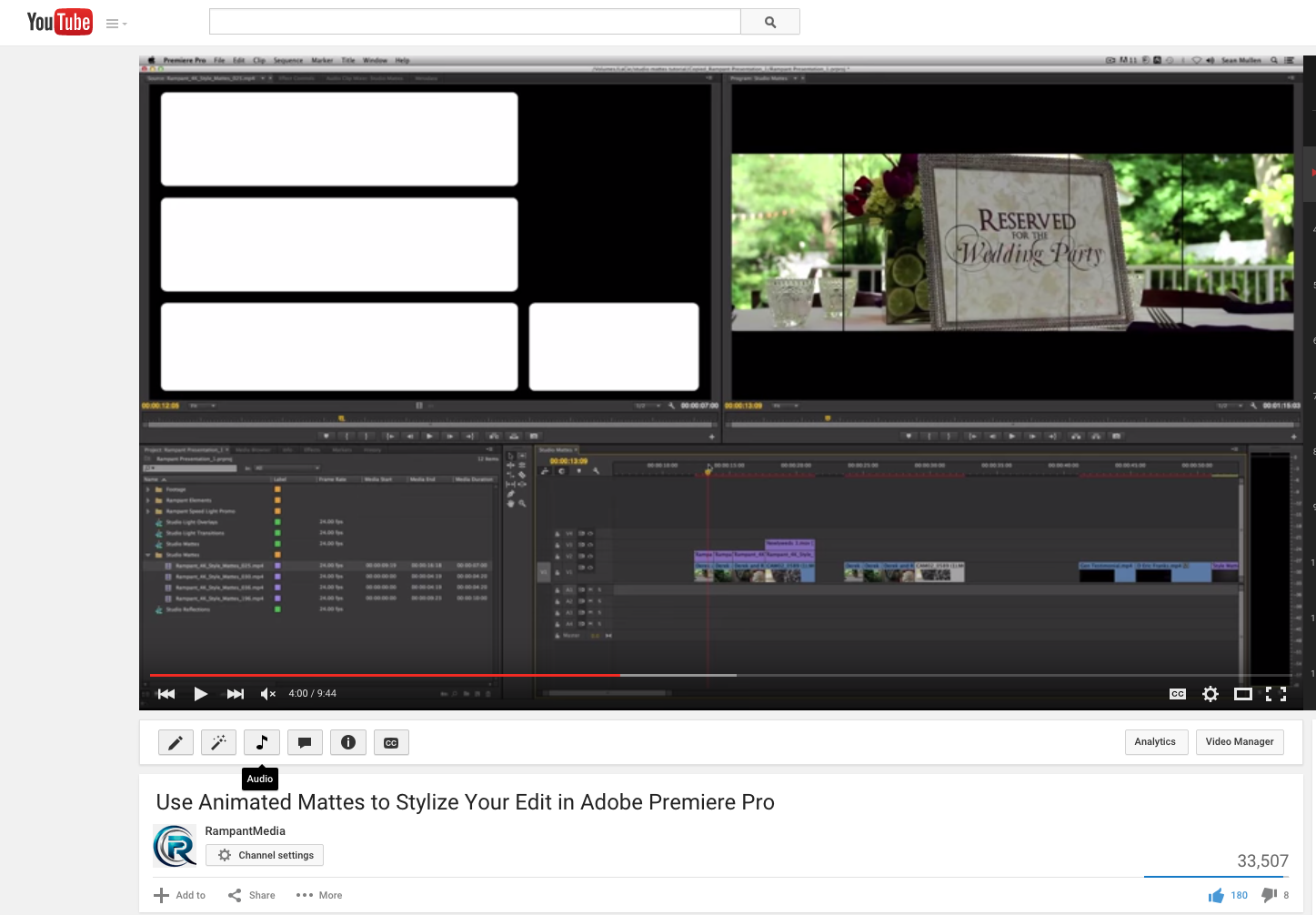Open the Annotations speech bubble editor

tap(305, 742)
